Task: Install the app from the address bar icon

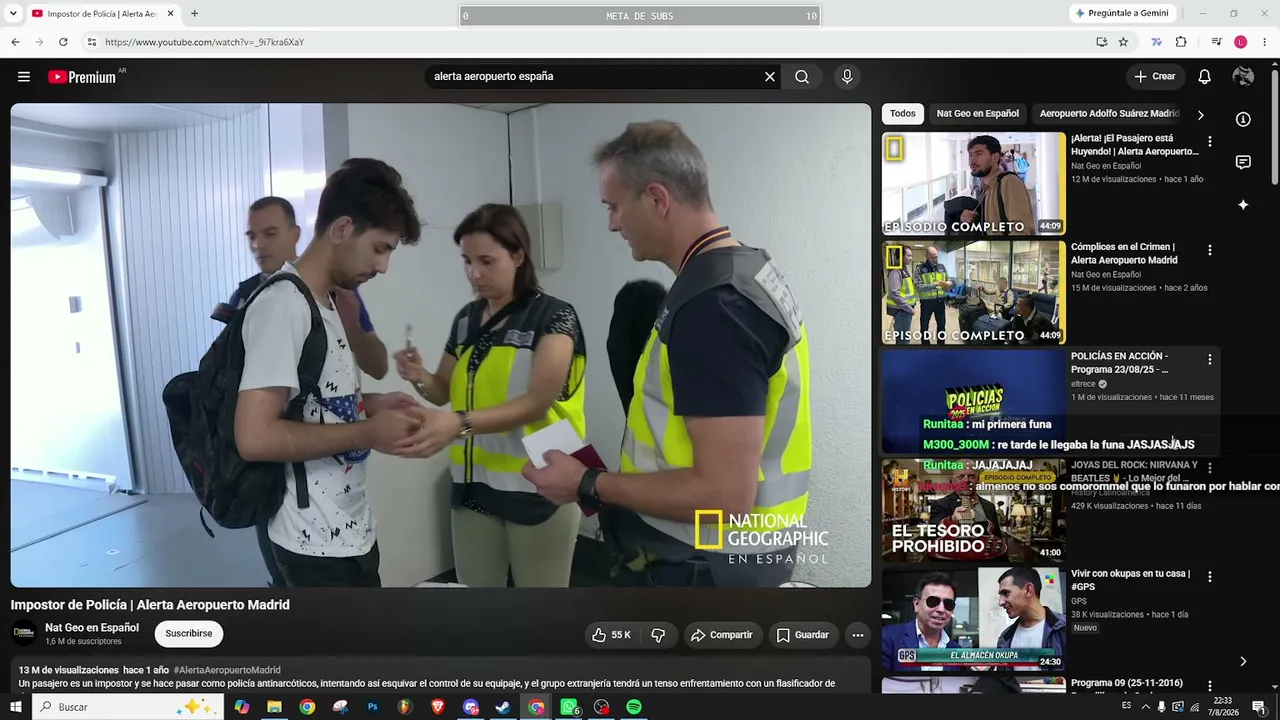Action: [1101, 42]
